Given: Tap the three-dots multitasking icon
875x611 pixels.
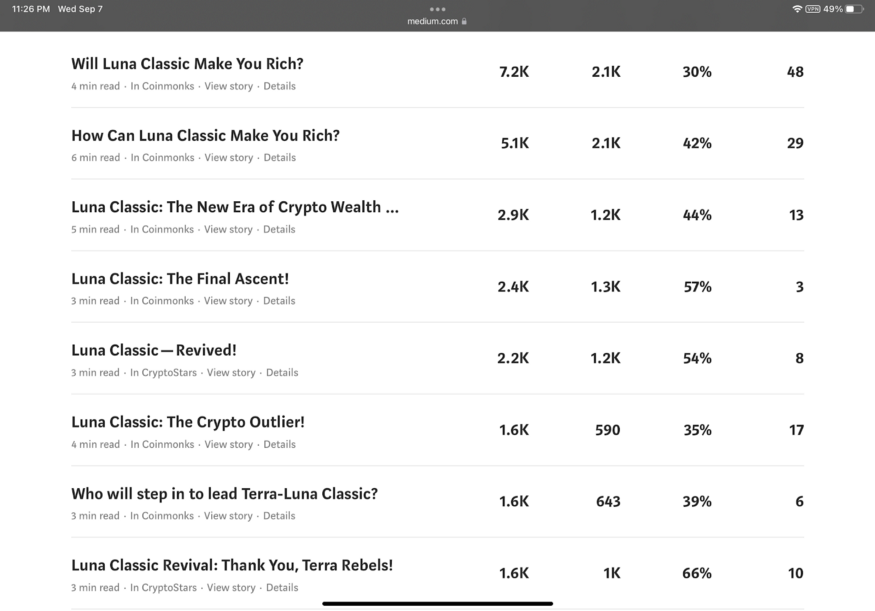Looking at the screenshot, I should pyautogui.click(x=437, y=9).
